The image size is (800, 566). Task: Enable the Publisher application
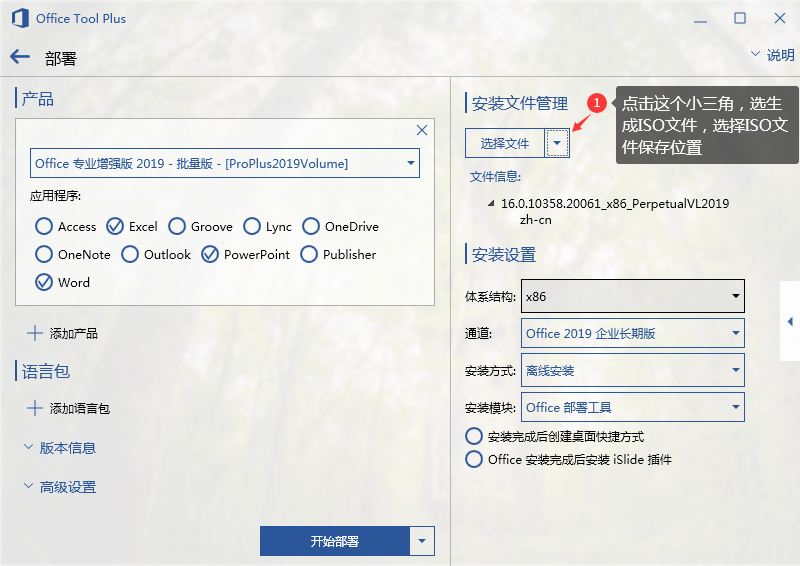coord(309,254)
